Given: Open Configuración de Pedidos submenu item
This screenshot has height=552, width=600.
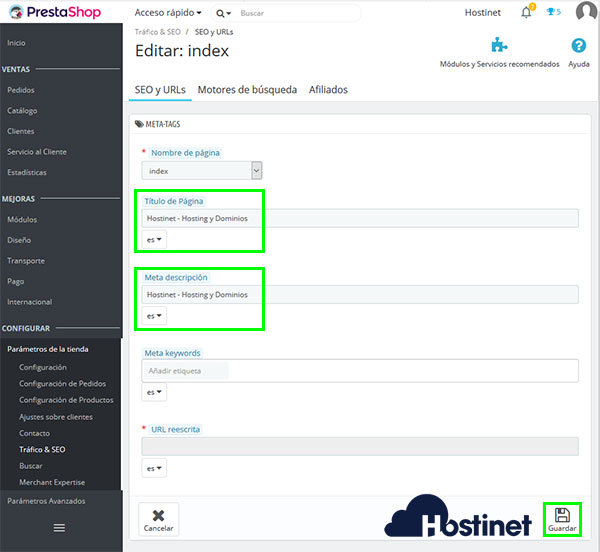Looking at the screenshot, I should (x=63, y=384).
